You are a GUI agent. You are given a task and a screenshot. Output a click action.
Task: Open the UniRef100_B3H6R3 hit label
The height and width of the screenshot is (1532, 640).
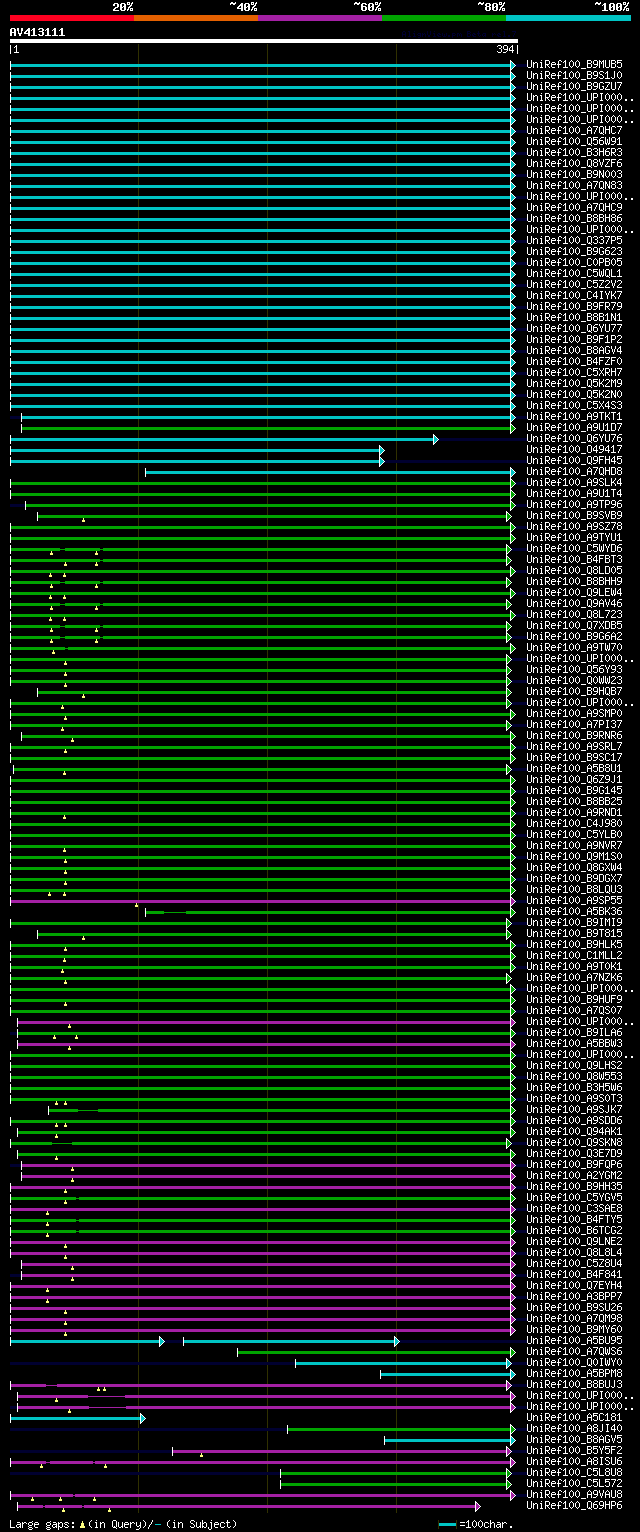(574, 152)
